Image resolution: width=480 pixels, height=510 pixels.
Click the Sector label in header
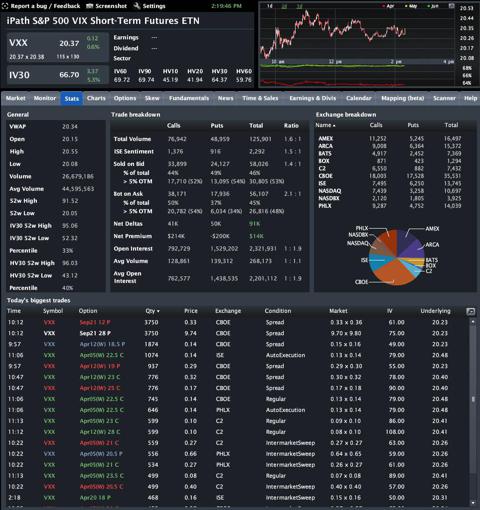tap(122, 58)
